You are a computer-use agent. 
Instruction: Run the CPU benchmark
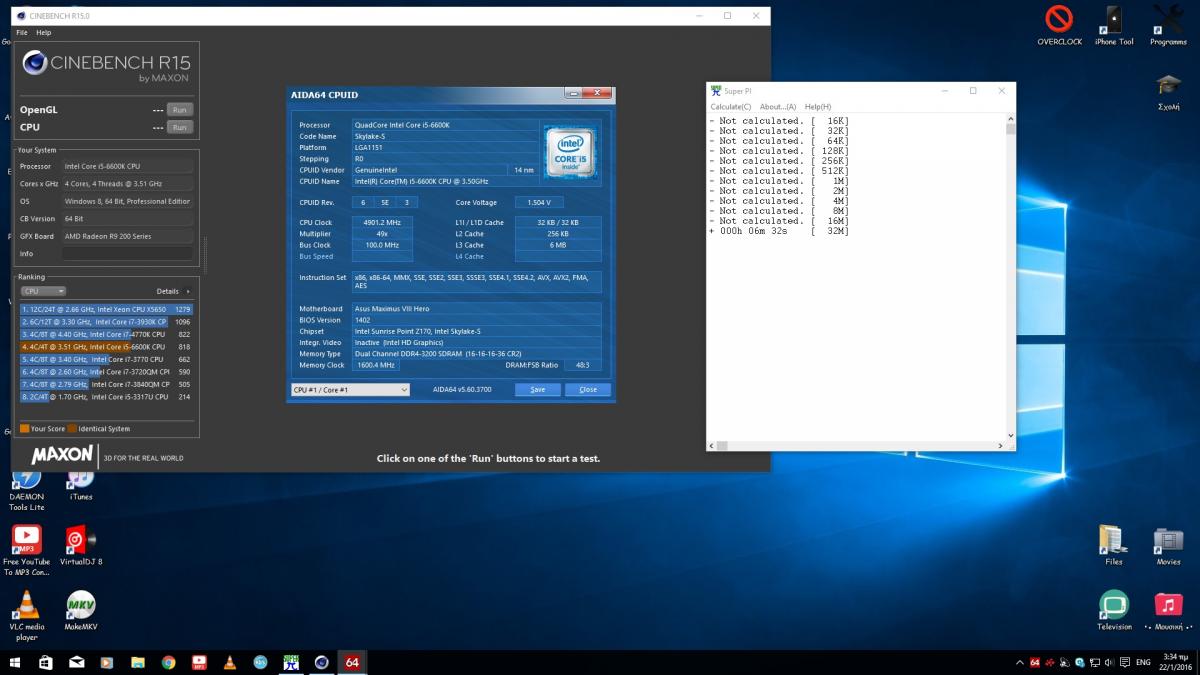[179, 127]
